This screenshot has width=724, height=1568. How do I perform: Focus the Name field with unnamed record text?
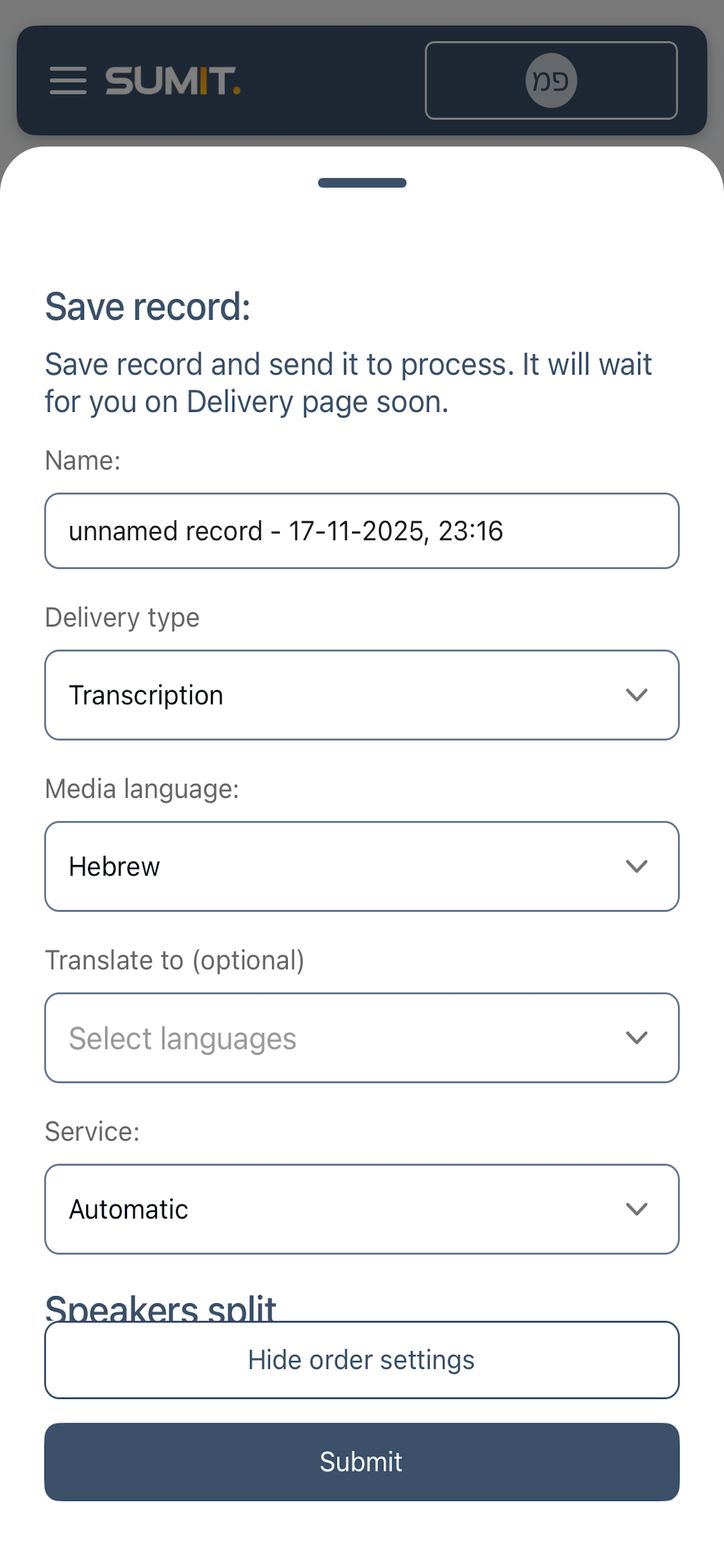coord(362,531)
